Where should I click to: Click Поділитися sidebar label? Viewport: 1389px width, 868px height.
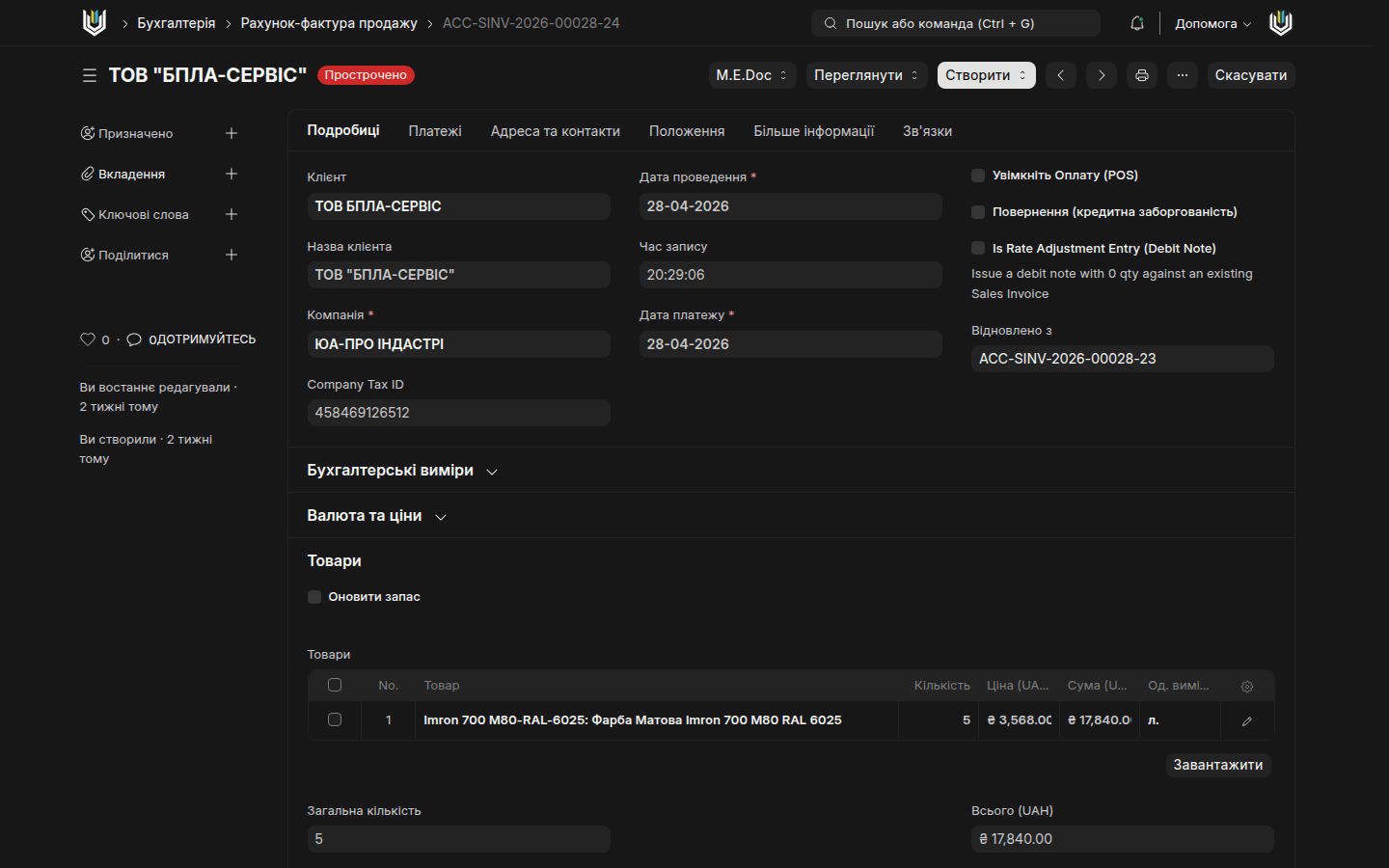pos(133,255)
